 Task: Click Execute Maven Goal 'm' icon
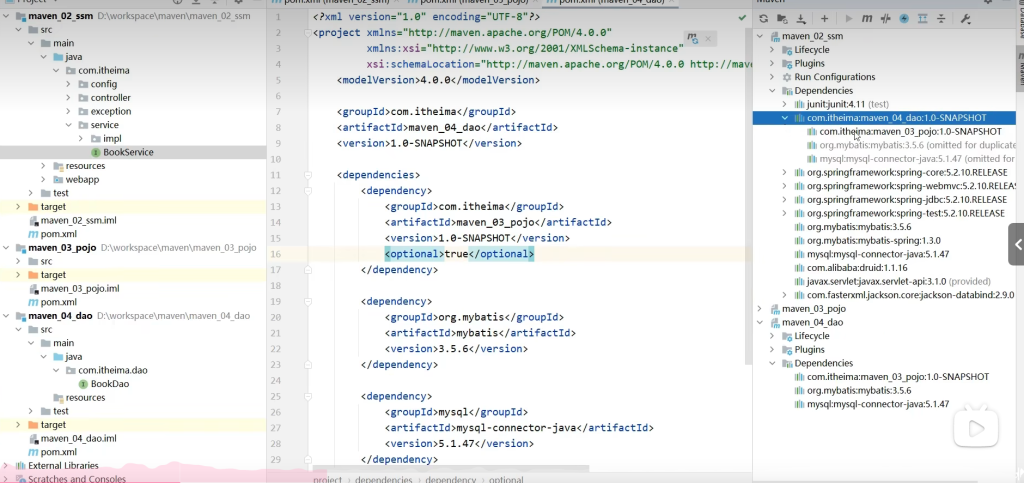click(x=867, y=18)
